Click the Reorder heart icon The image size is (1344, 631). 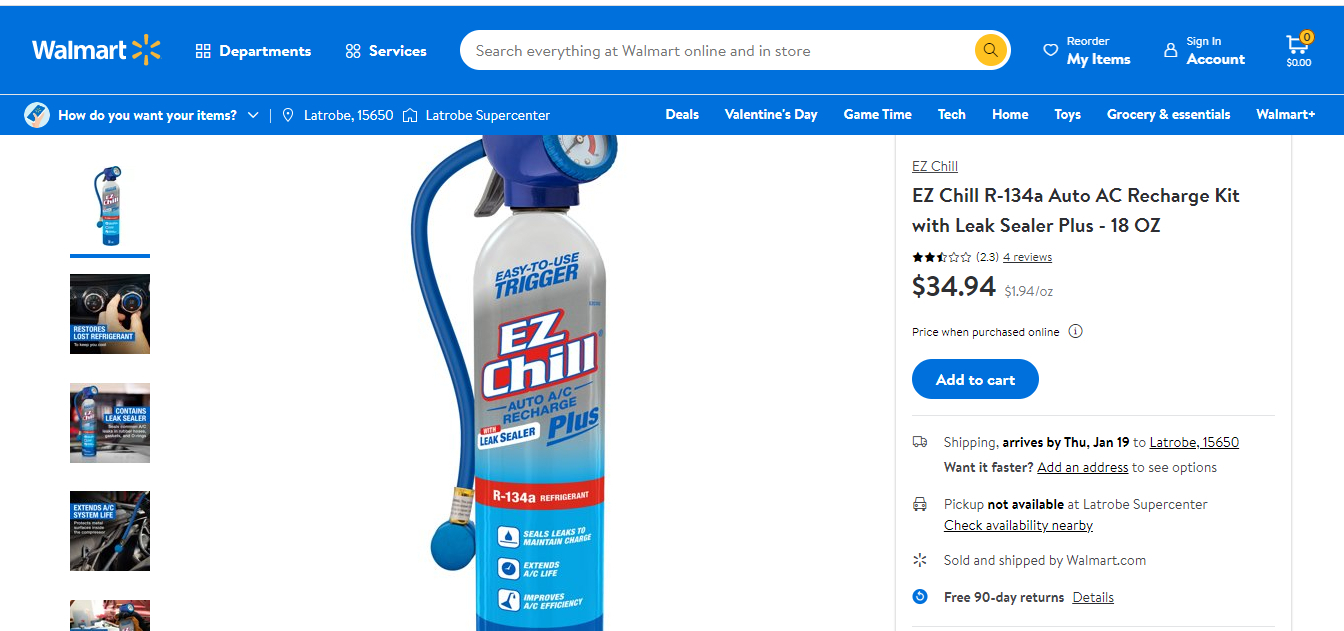pos(1050,50)
